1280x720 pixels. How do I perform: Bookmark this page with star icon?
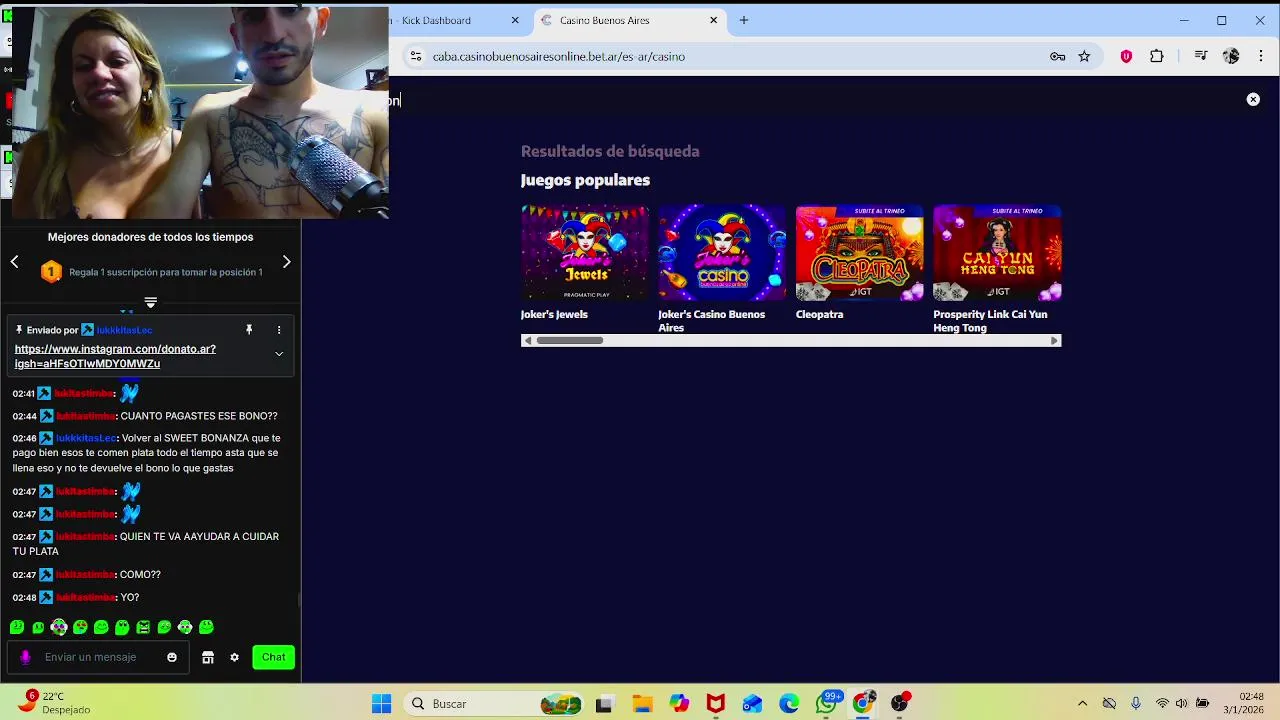(1084, 56)
